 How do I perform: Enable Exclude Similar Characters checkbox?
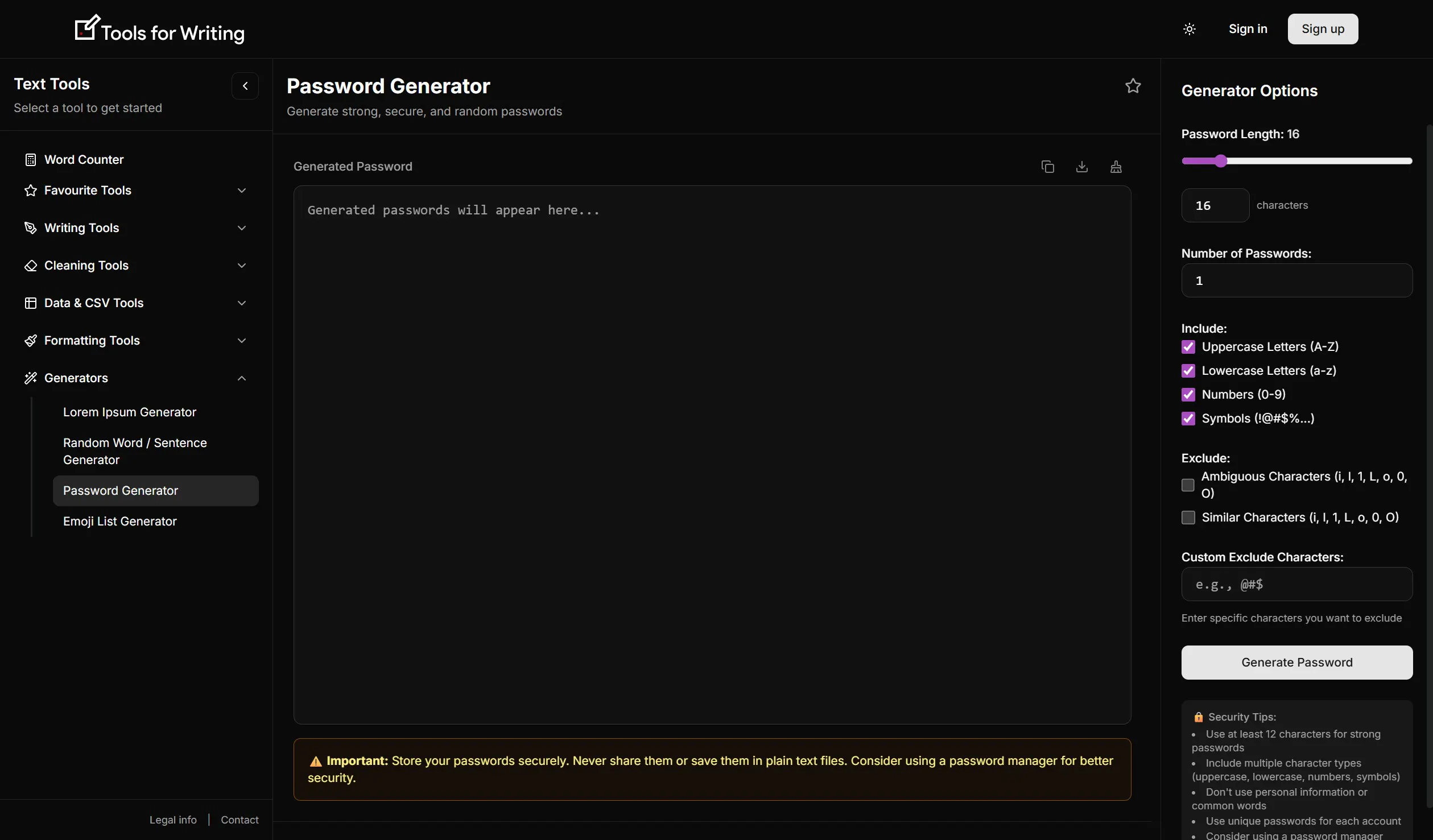click(1188, 518)
